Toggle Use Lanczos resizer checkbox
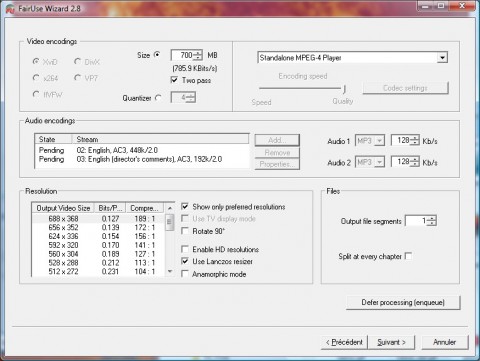This screenshot has width=480, height=361. (x=185, y=261)
